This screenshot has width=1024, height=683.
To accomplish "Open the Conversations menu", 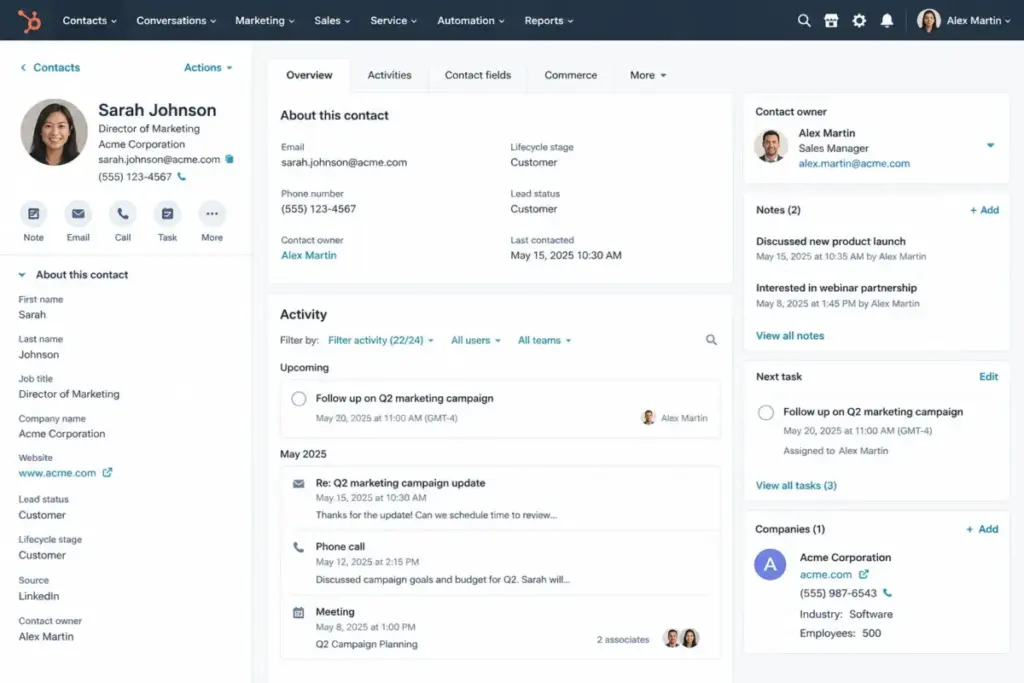I will 176,20.
